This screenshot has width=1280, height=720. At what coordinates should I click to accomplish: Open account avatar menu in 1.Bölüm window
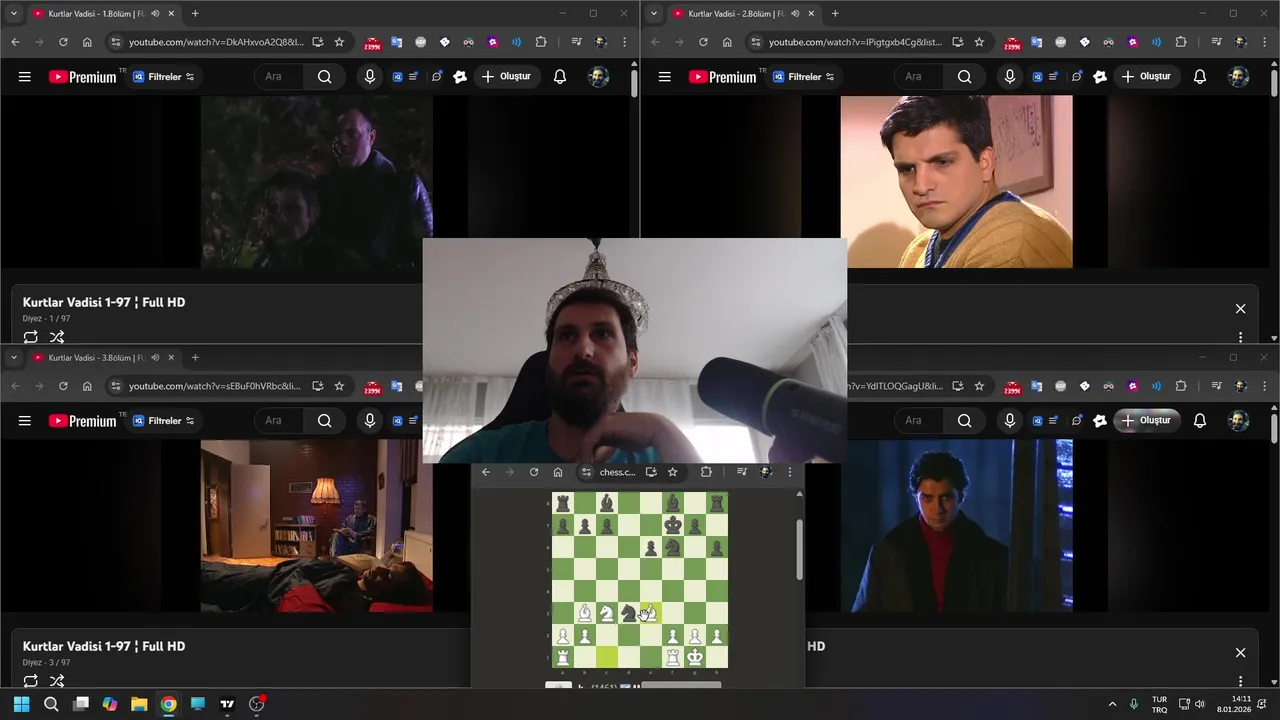point(599,77)
